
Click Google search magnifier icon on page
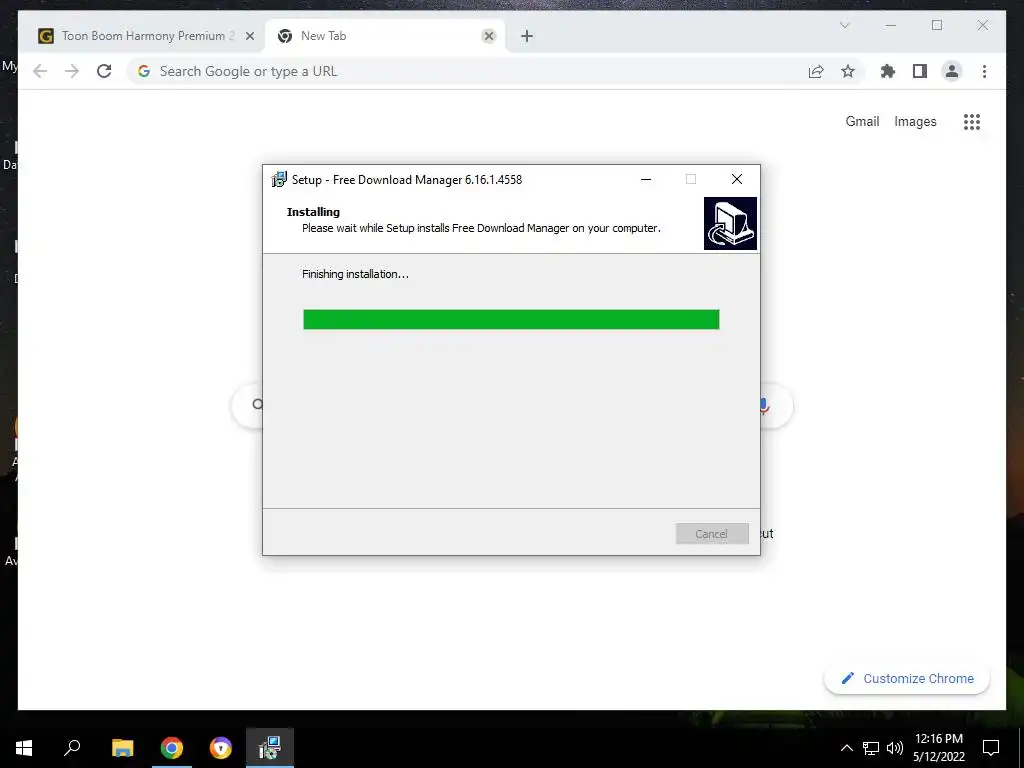pos(258,404)
